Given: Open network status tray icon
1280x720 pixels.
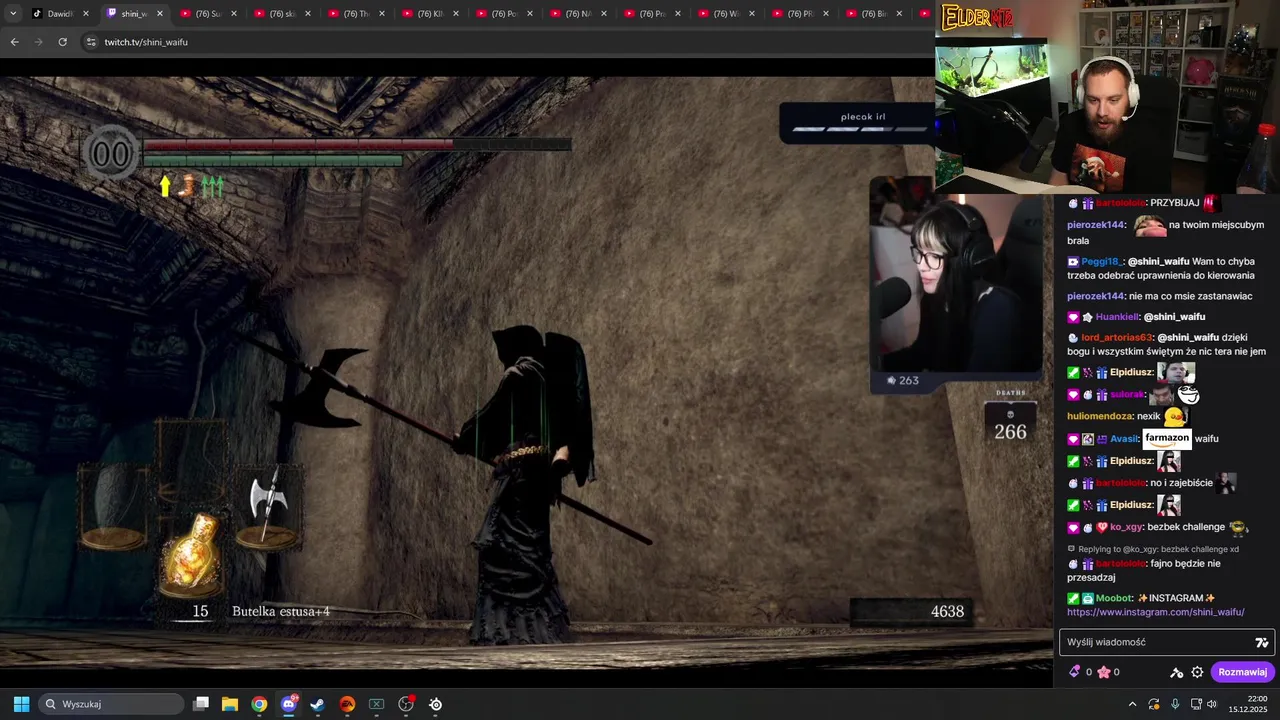Looking at the screenshot, I should (x=1195, y=704).
